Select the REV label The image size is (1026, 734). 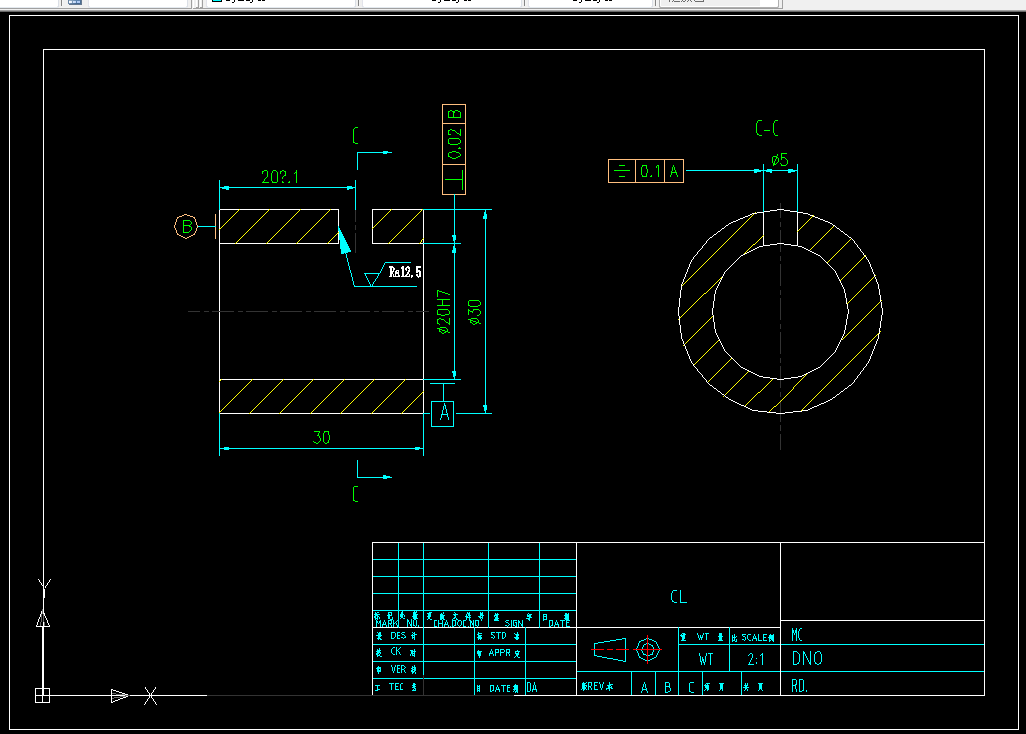pos(594,686)
